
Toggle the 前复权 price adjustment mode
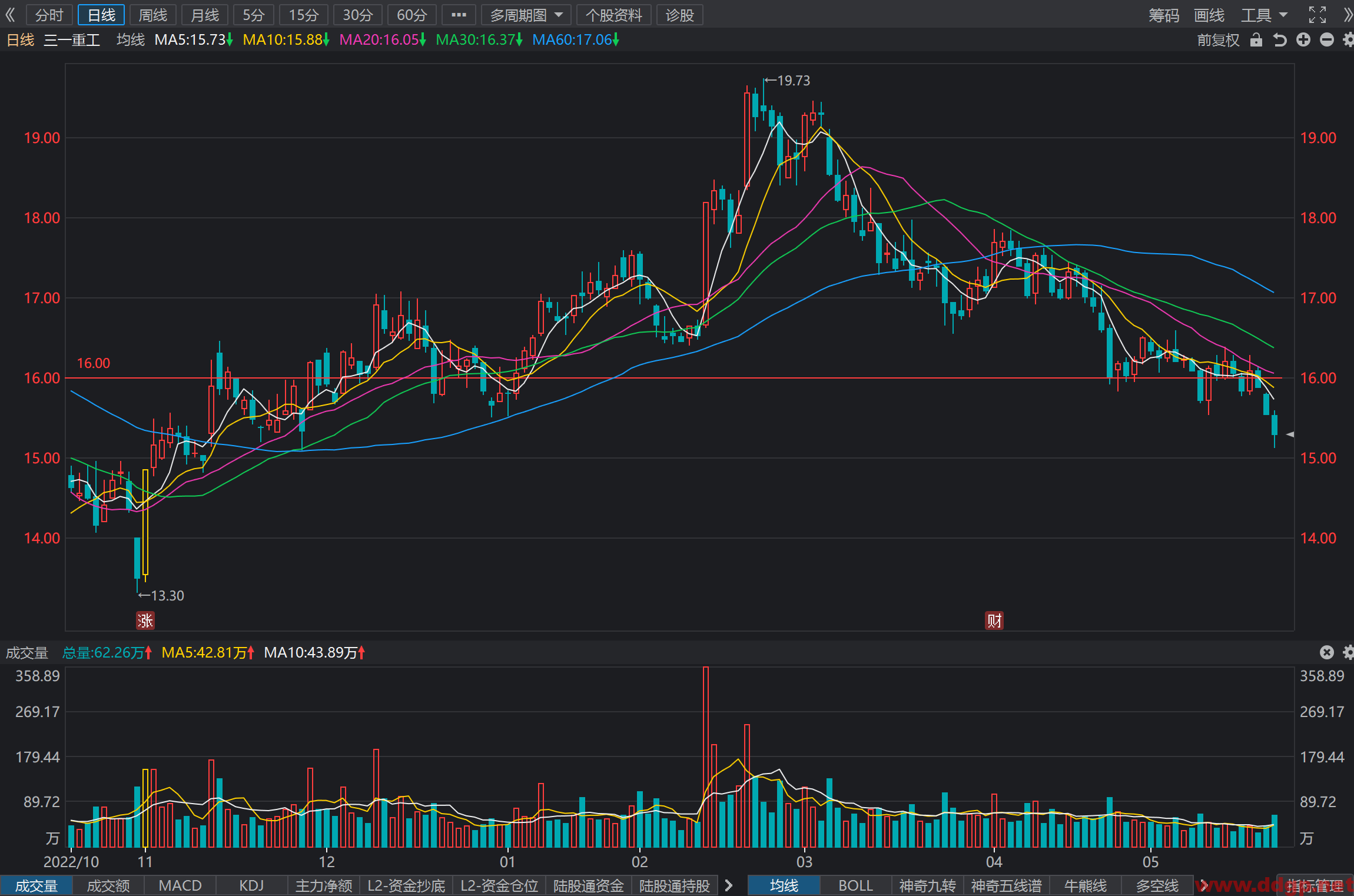click(x=1218, y=39)
